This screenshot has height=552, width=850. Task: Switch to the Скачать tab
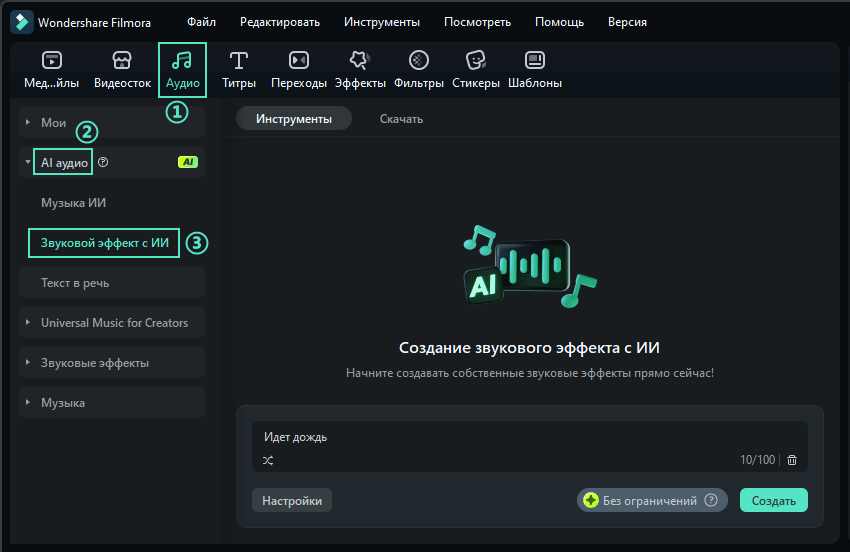click(x=401, y=119)
